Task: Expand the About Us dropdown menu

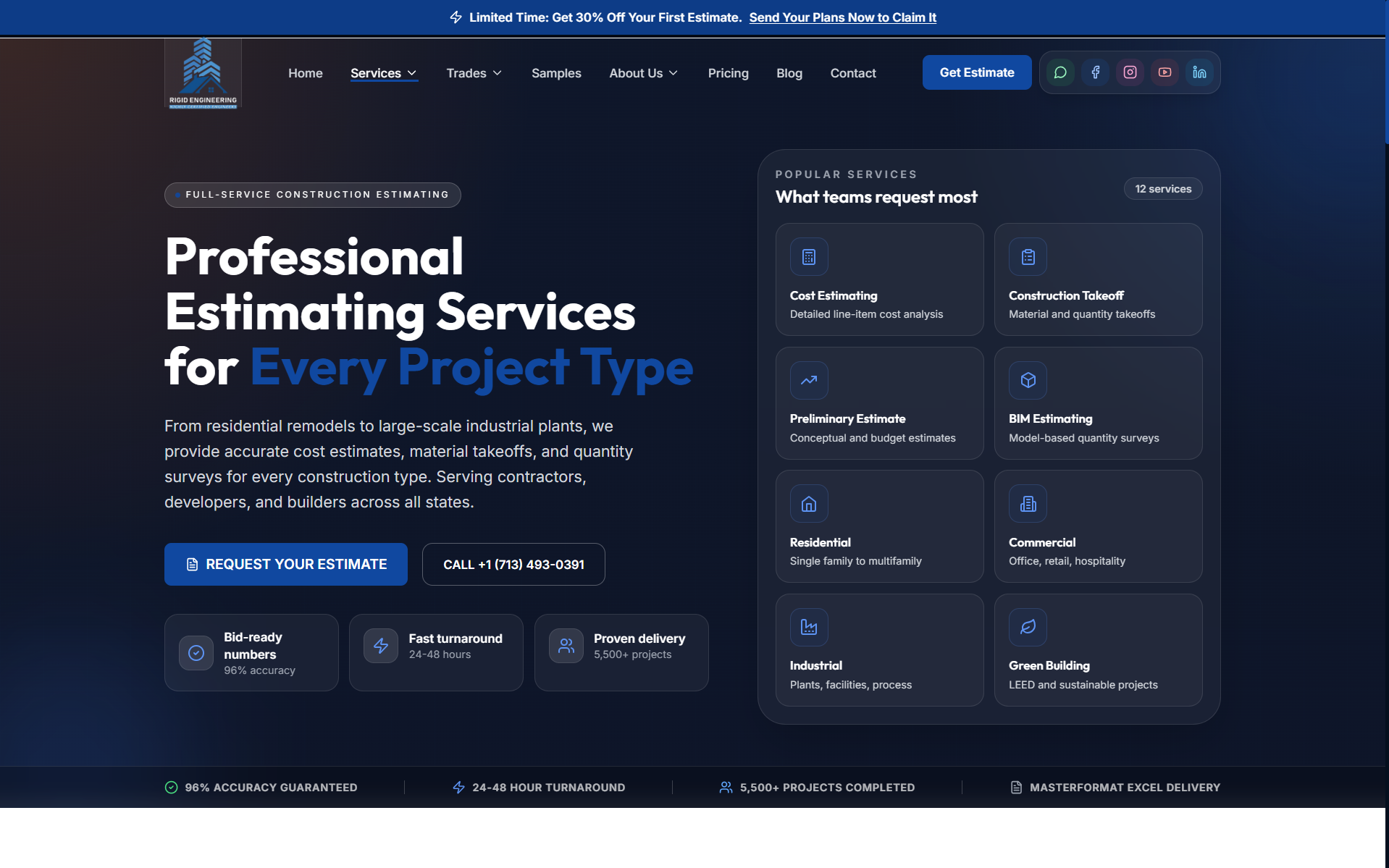Action: click(644, 73)
